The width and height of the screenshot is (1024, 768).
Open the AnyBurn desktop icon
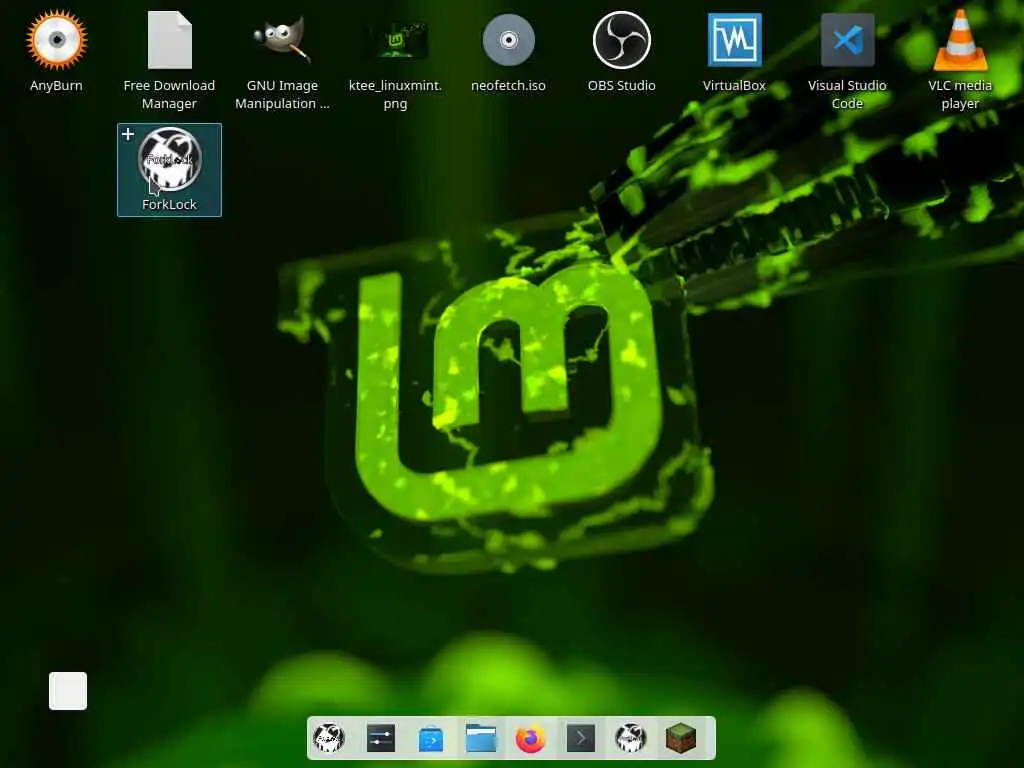pos(56,40)
